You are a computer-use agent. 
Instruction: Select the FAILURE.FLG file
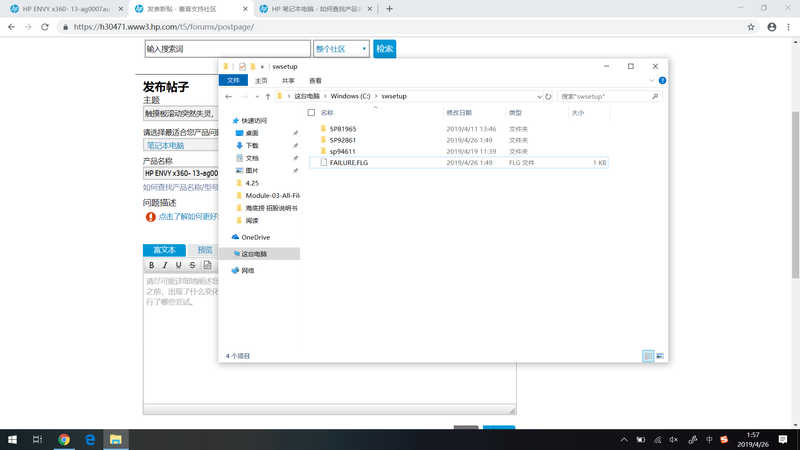coord(348,162)
